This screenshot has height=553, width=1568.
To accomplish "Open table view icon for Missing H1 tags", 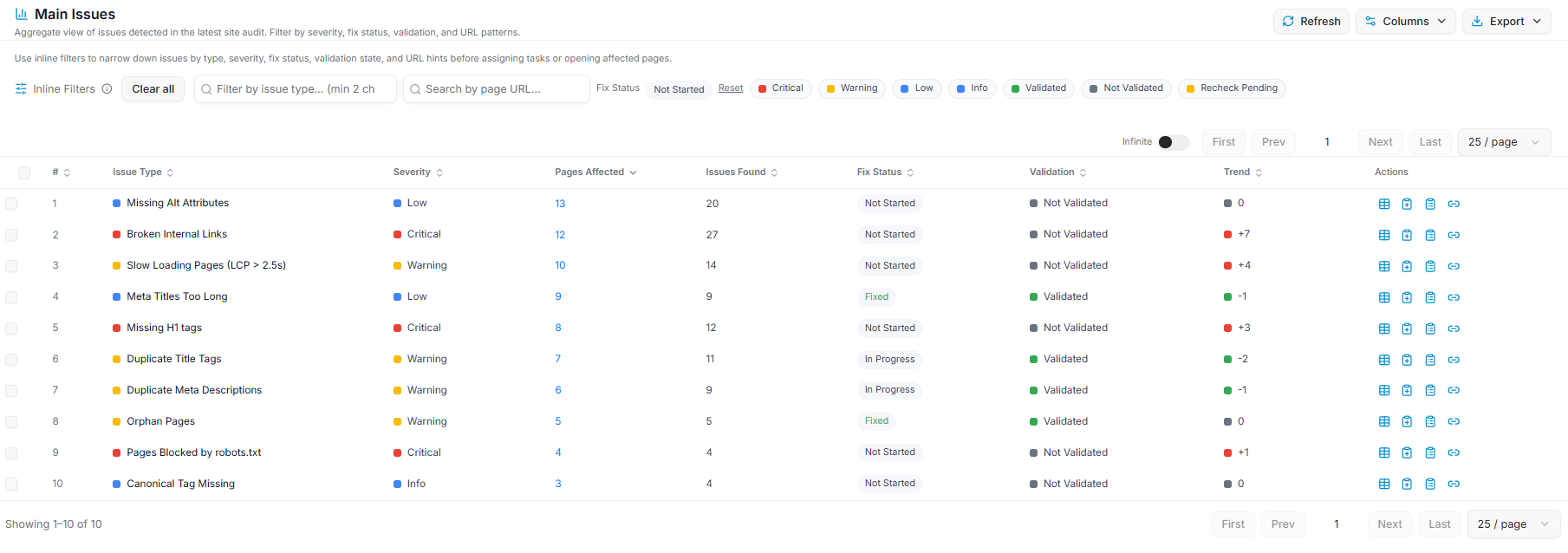I will click(1384, 329).
